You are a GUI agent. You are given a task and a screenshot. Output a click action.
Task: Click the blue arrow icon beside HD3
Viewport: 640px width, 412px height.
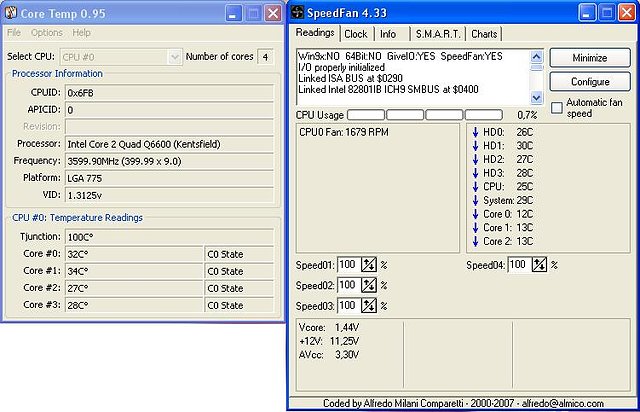(x=474, y=173)
